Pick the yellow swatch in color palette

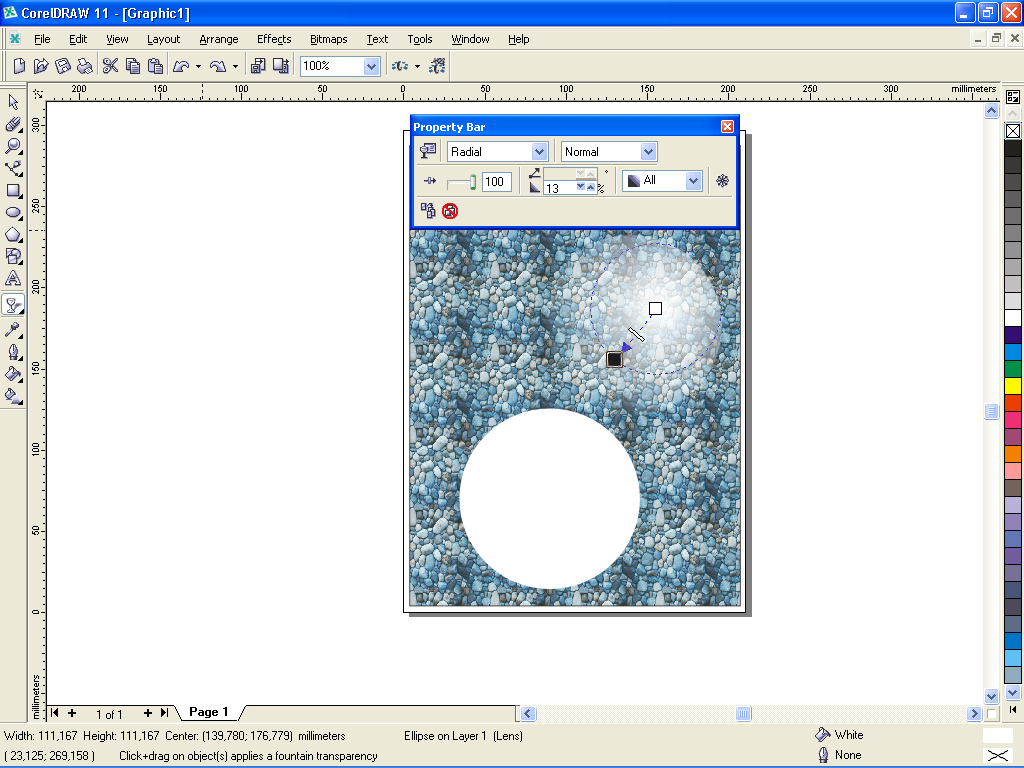(1013, 385)
